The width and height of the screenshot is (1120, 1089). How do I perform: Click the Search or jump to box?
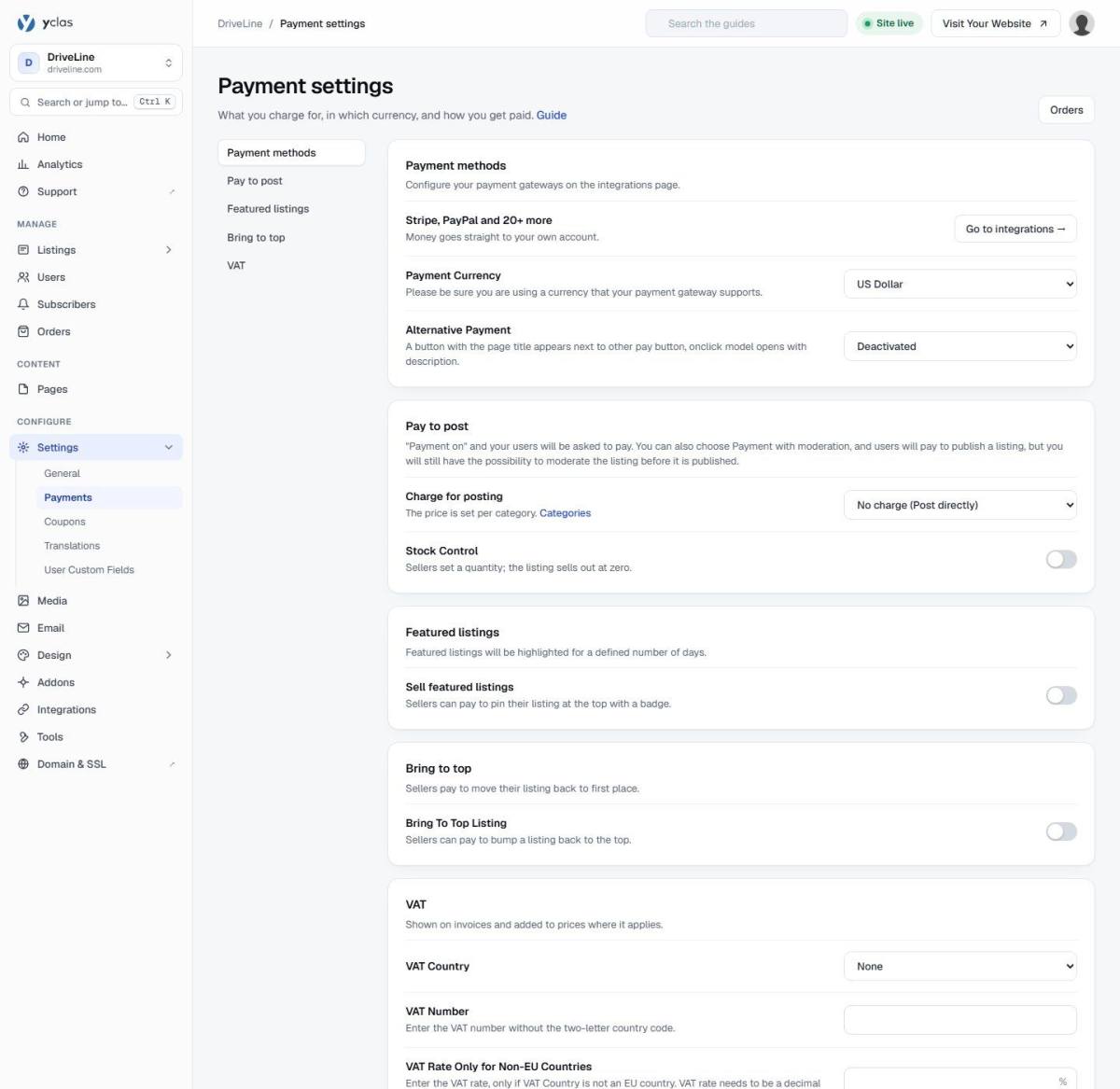click(x=96, y=102)
